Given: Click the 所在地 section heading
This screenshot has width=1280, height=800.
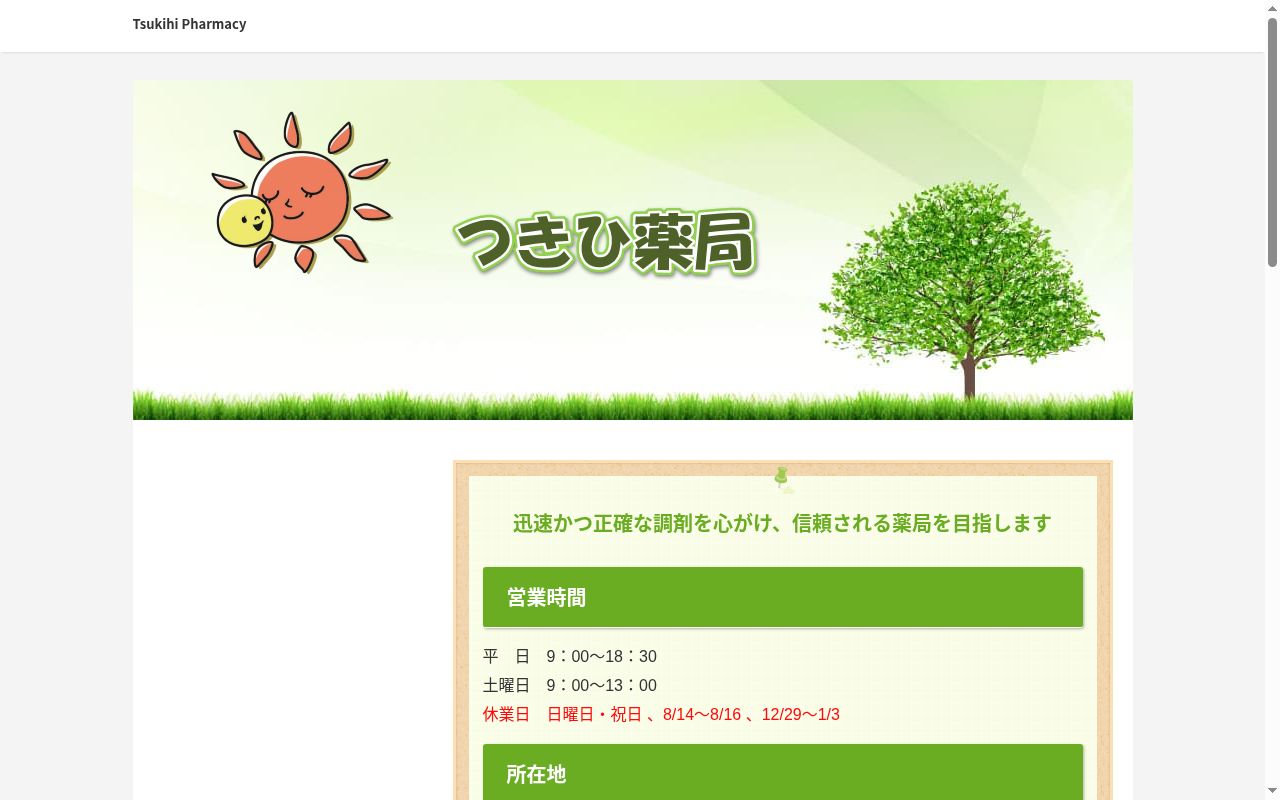Looking at the screenshot, I should [x=783, y=772].
